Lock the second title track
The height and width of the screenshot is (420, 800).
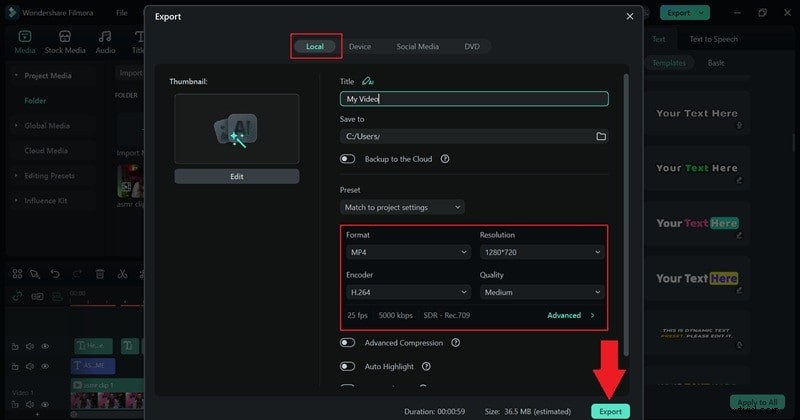pos(15,366)
